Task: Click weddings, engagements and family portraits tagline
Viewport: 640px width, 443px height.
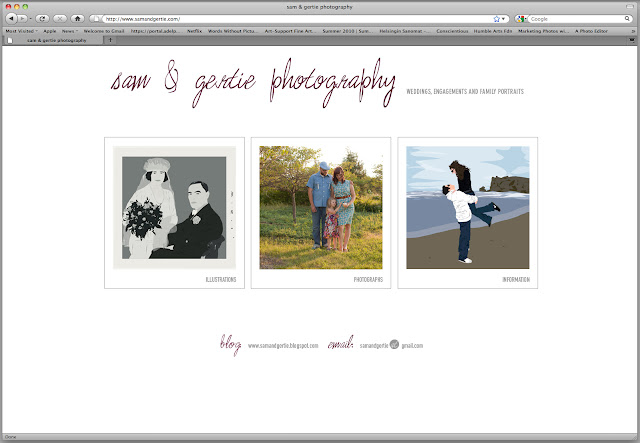Action: tap(465, 91)
